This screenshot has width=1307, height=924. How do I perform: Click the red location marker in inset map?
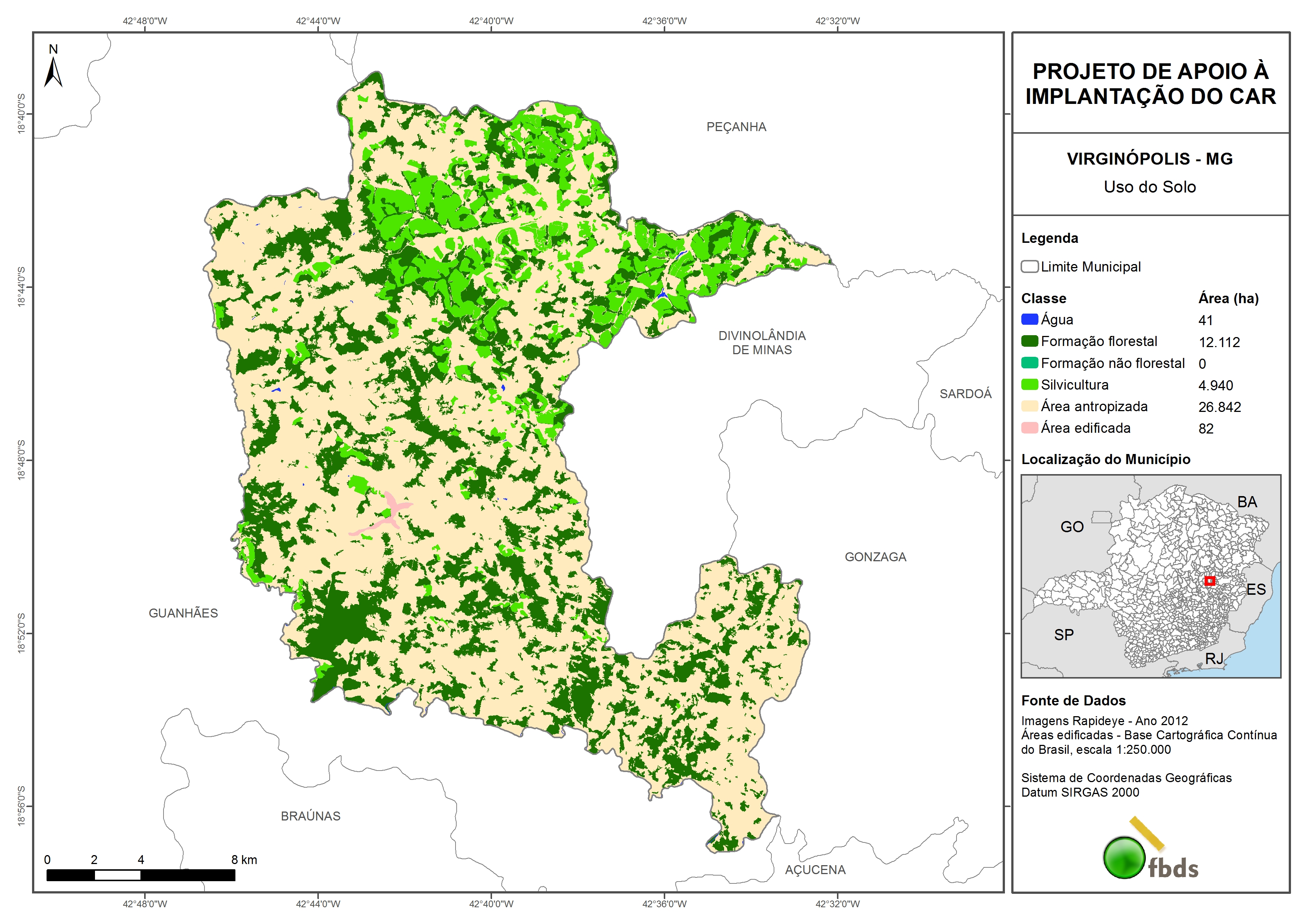coord(1210,581)
